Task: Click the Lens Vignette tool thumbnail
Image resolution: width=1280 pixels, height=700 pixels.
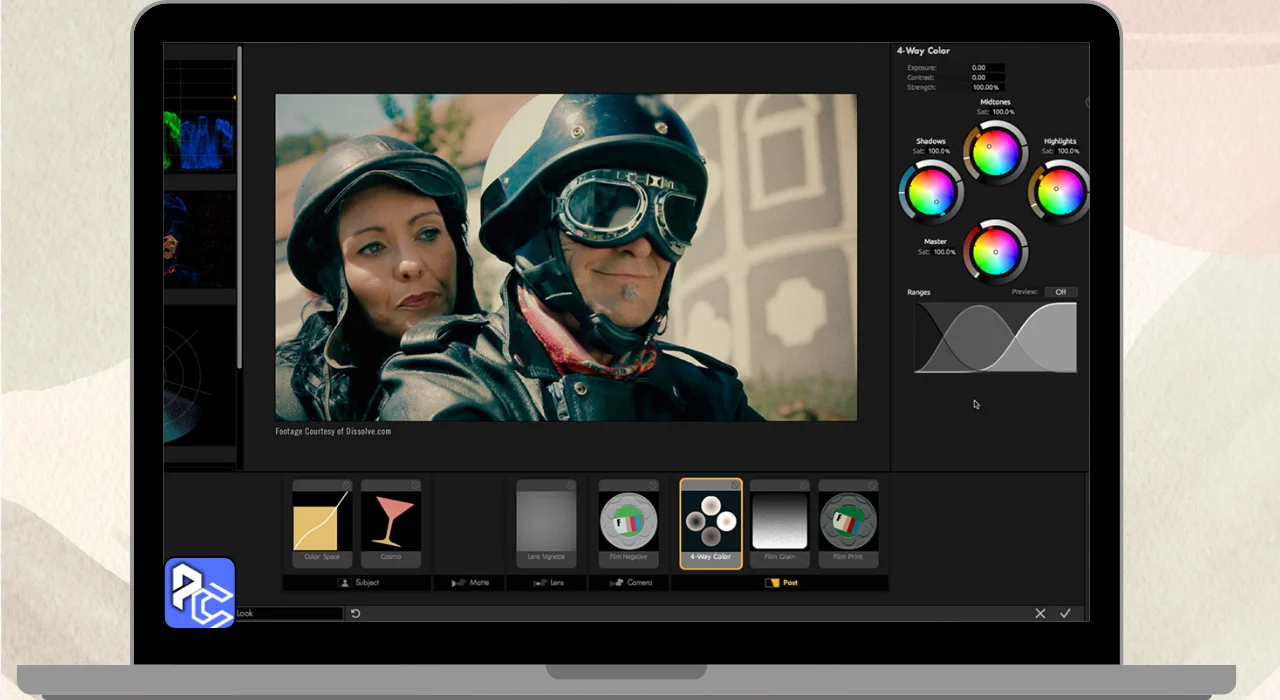Action: [x=546, y=520]
